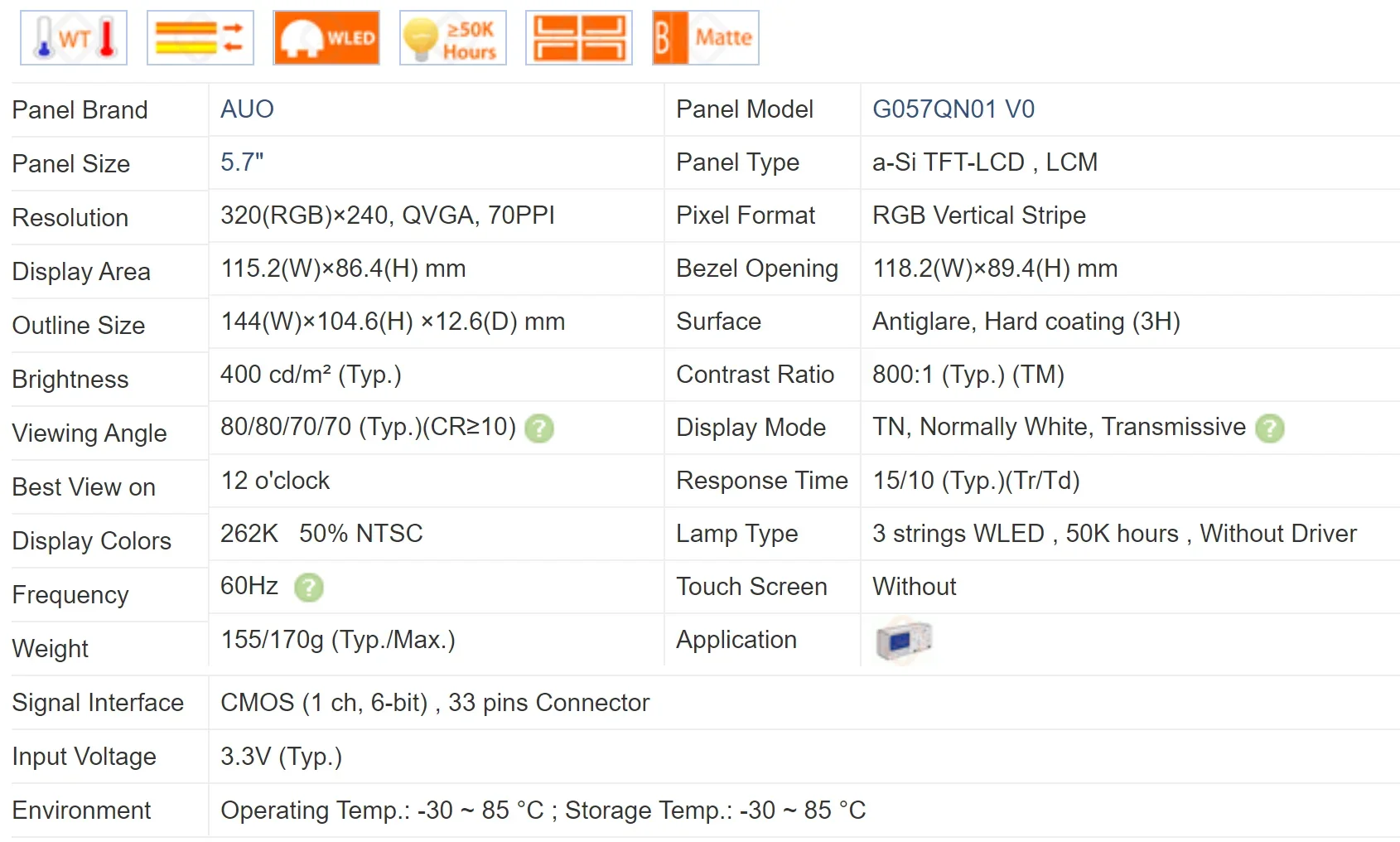Select the operating and storage temperature text
The image size is (1400, 842).
[543, 811]
